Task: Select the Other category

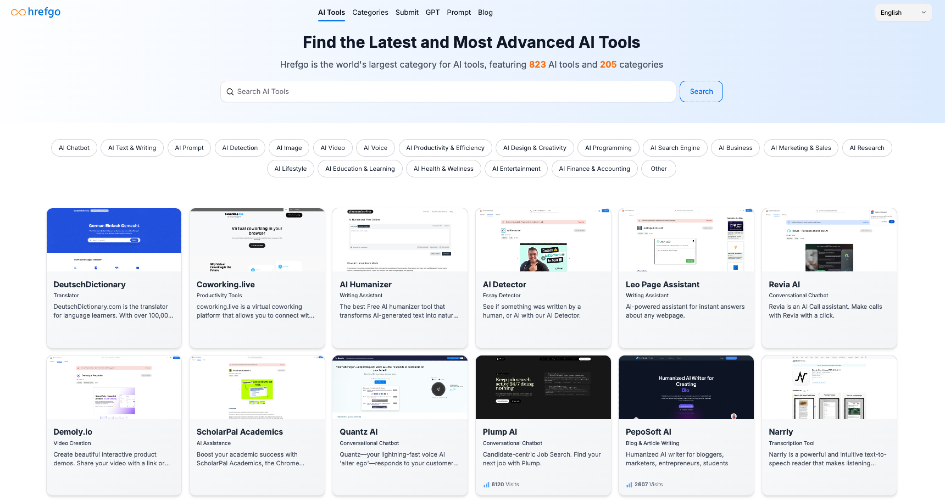Action: [x=659, y=169]
